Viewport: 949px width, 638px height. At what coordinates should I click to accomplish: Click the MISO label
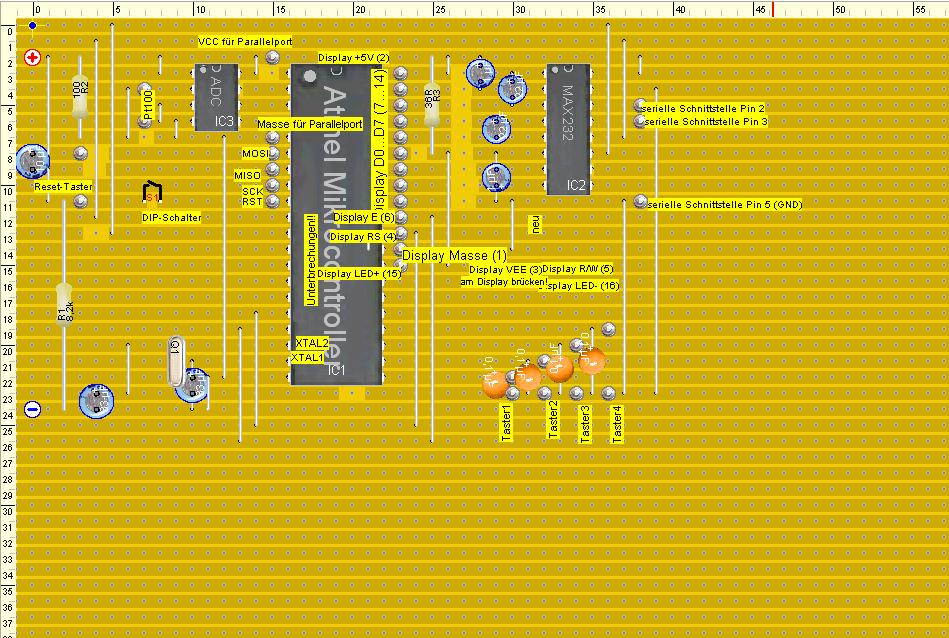[248, 176]
